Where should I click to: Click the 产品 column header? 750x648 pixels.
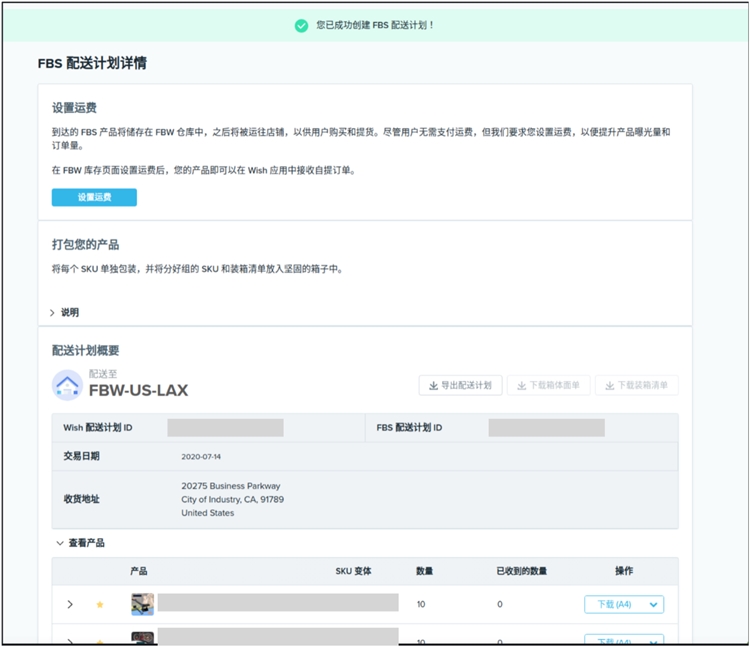(x=139, y=571)
